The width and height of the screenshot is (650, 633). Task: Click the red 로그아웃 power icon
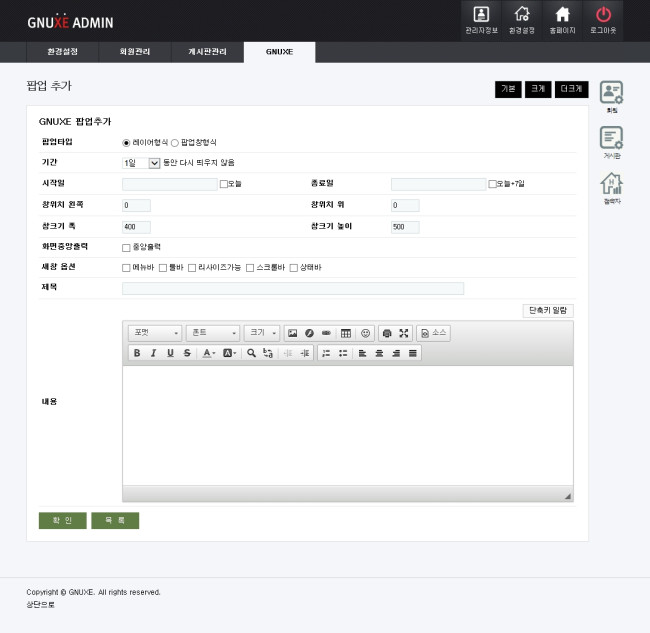coord(603,19)
